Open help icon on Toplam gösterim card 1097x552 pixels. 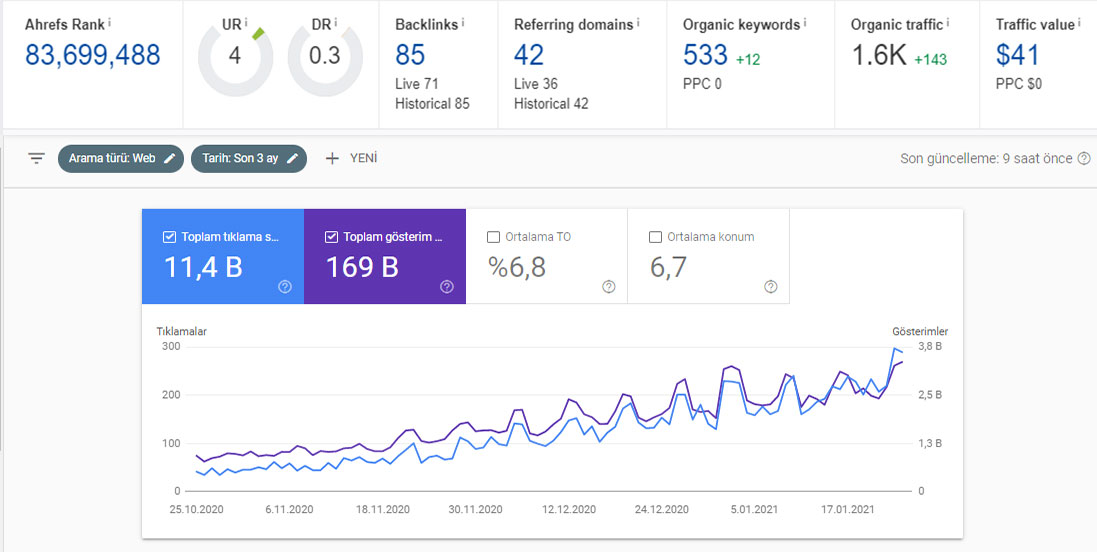point(447,287)
